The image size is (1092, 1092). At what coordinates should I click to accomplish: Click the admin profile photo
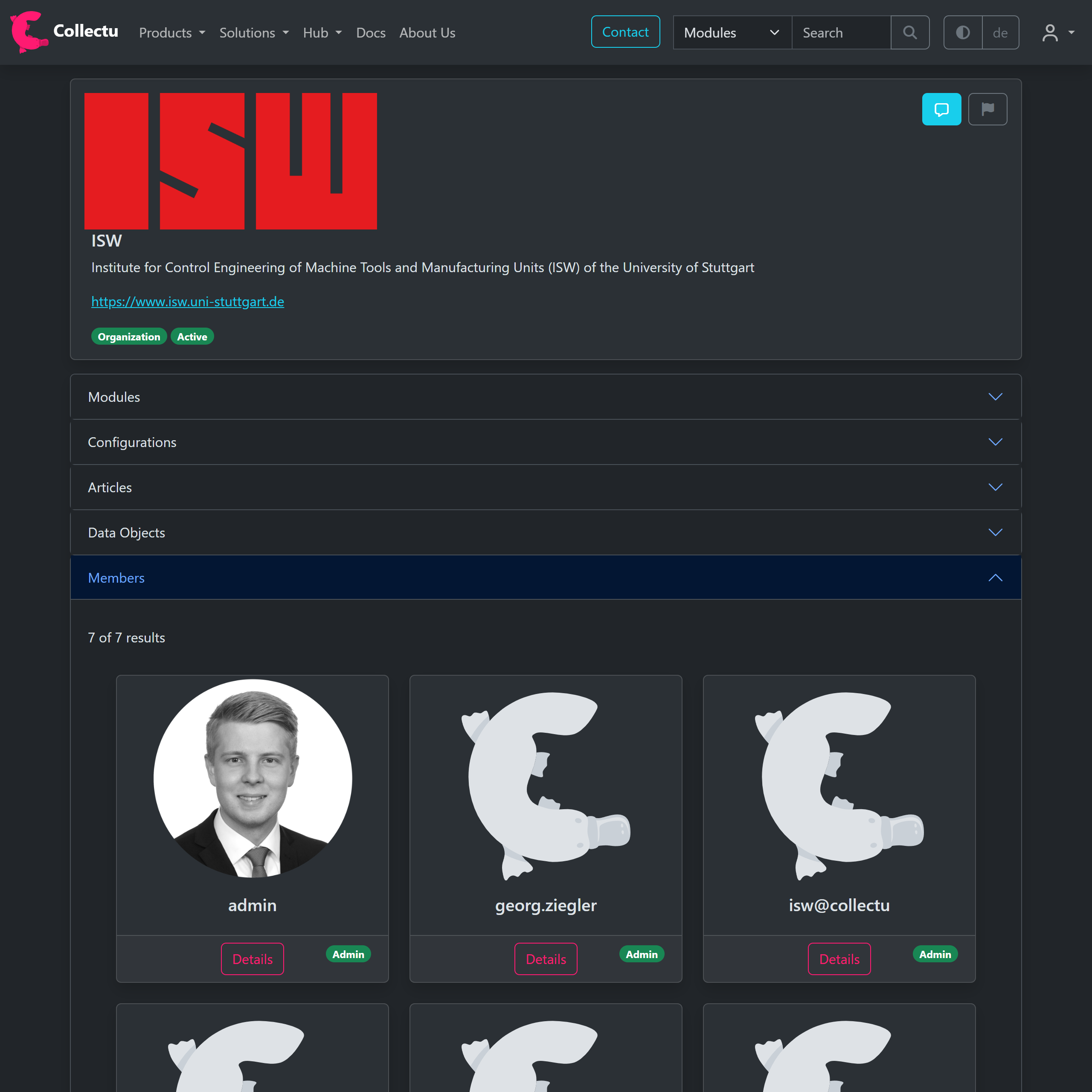pos(253,778)
